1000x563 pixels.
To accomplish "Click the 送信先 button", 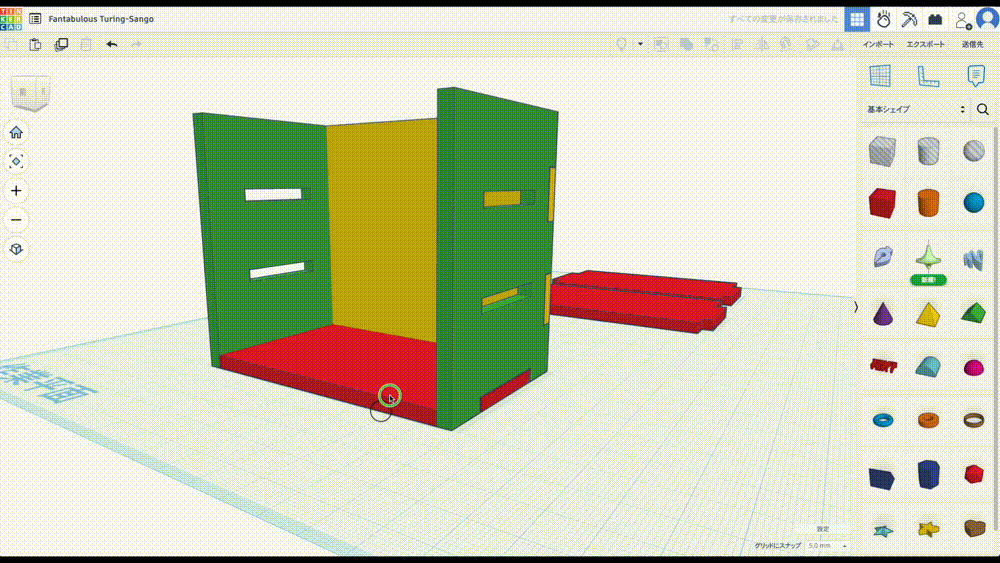I will click(x=972, y=44).
